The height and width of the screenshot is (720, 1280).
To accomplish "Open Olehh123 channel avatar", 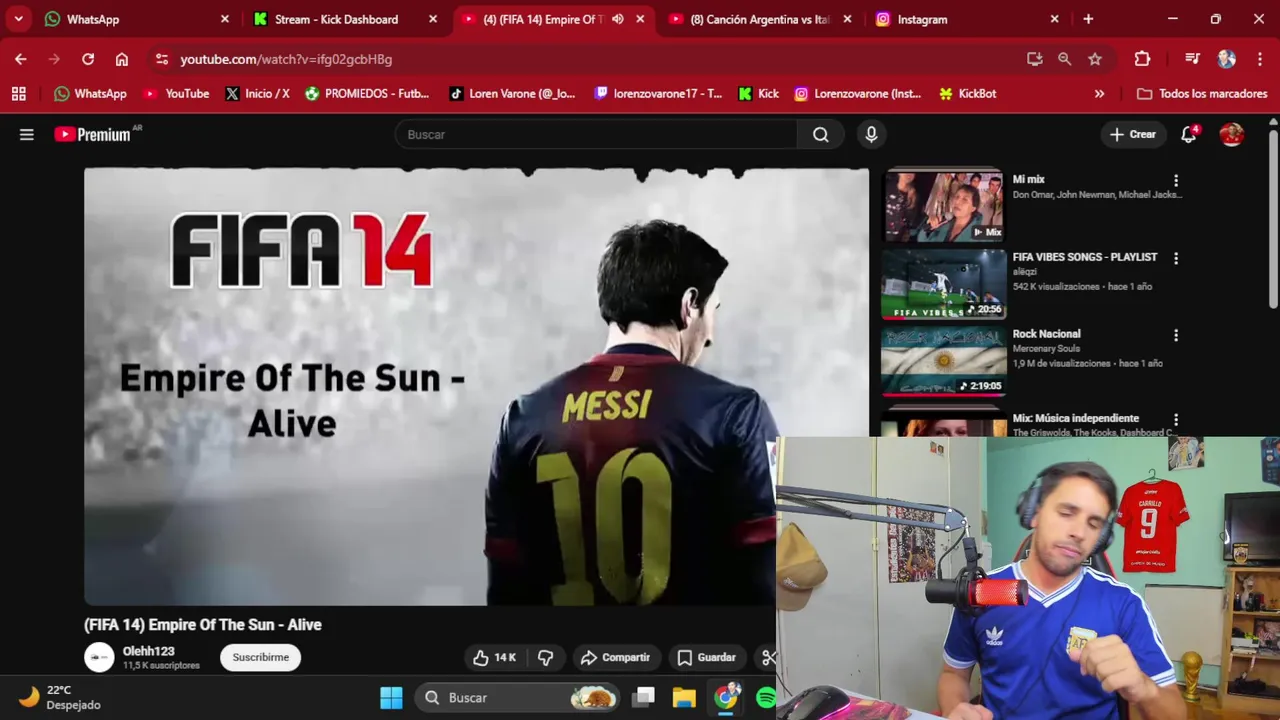I will (99, 657).
